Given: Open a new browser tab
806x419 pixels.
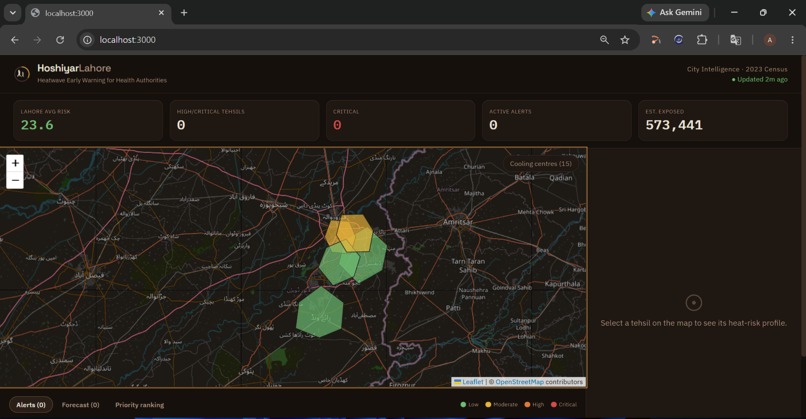Looking at the screenshot, I should point(184,13).
